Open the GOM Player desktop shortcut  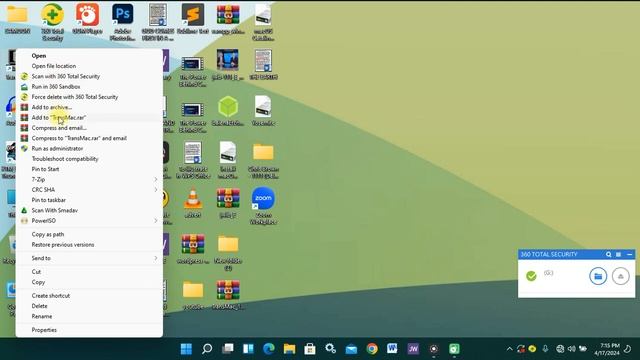click(87, 18)
